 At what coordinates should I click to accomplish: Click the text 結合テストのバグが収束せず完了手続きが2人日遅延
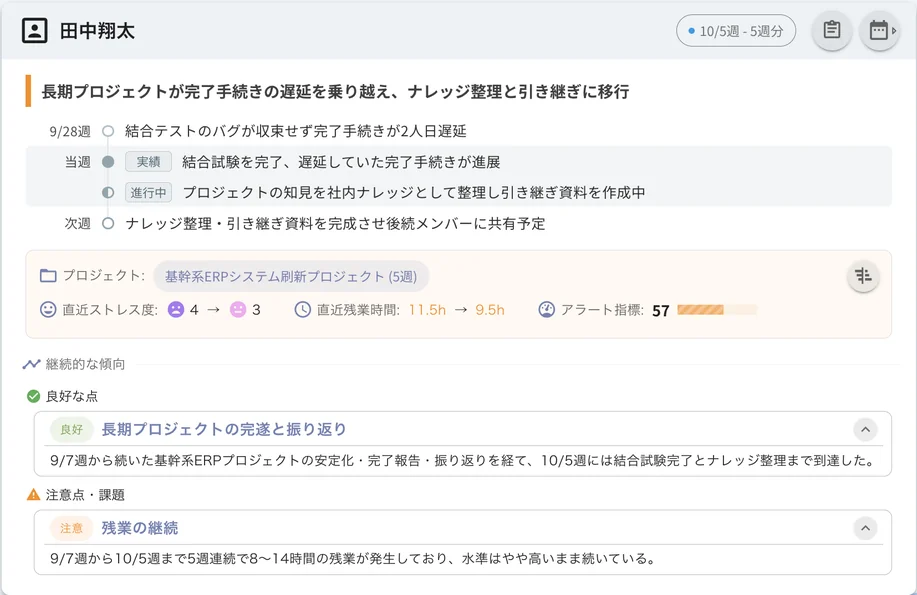point(295,131)
